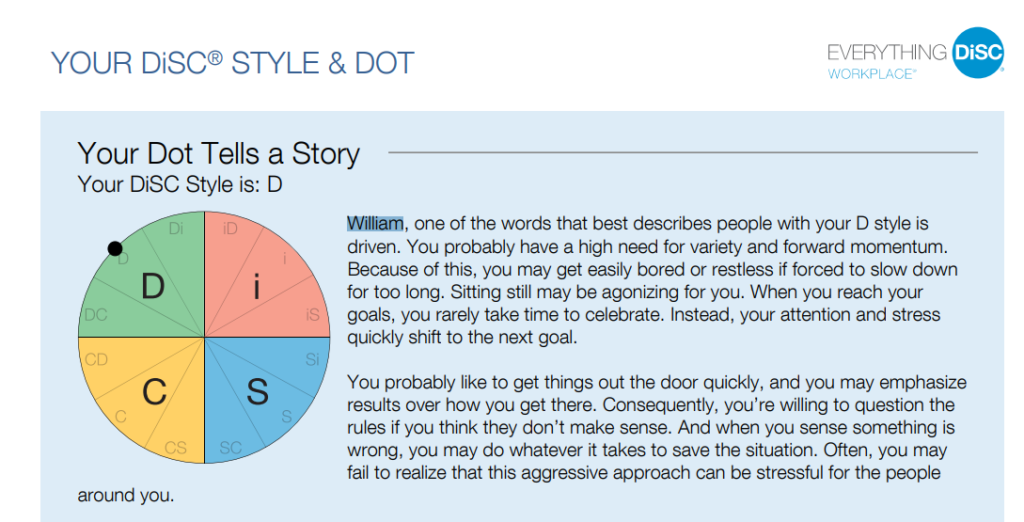This screenshot has width=1024, height=522.
Task: Click the CD segment label on the wheel
Action: coord(96,360)
